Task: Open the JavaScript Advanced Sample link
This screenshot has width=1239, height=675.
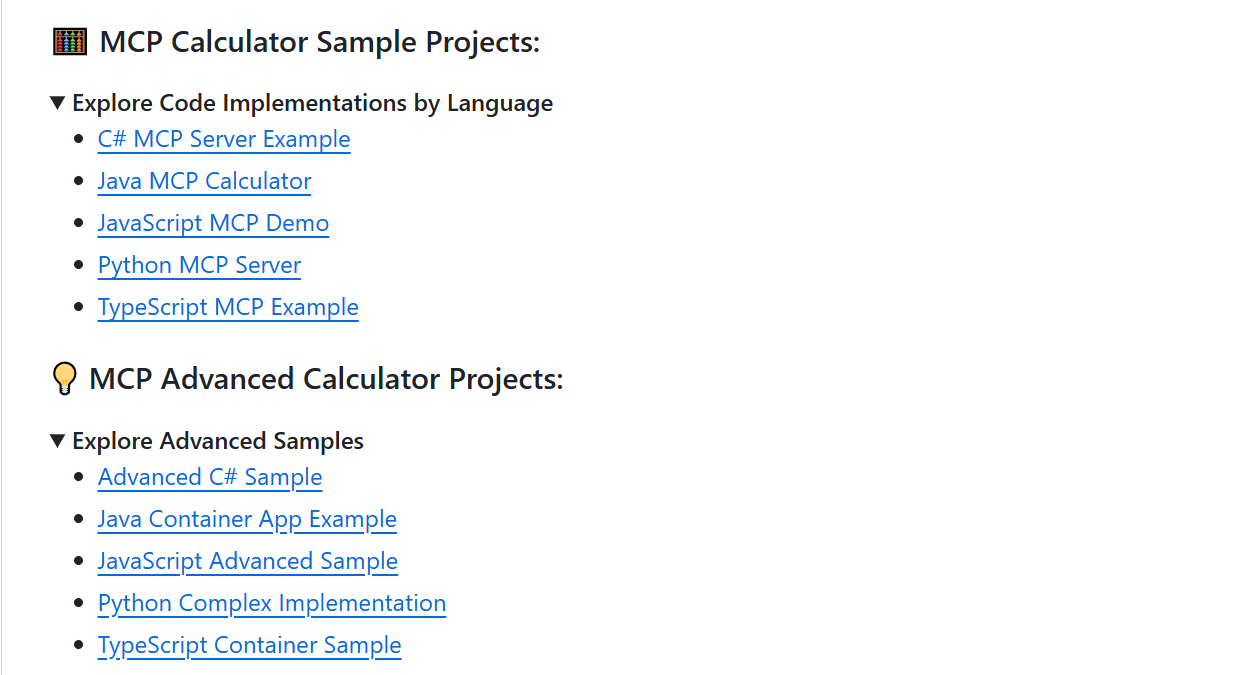Action: tap(248, 561)
